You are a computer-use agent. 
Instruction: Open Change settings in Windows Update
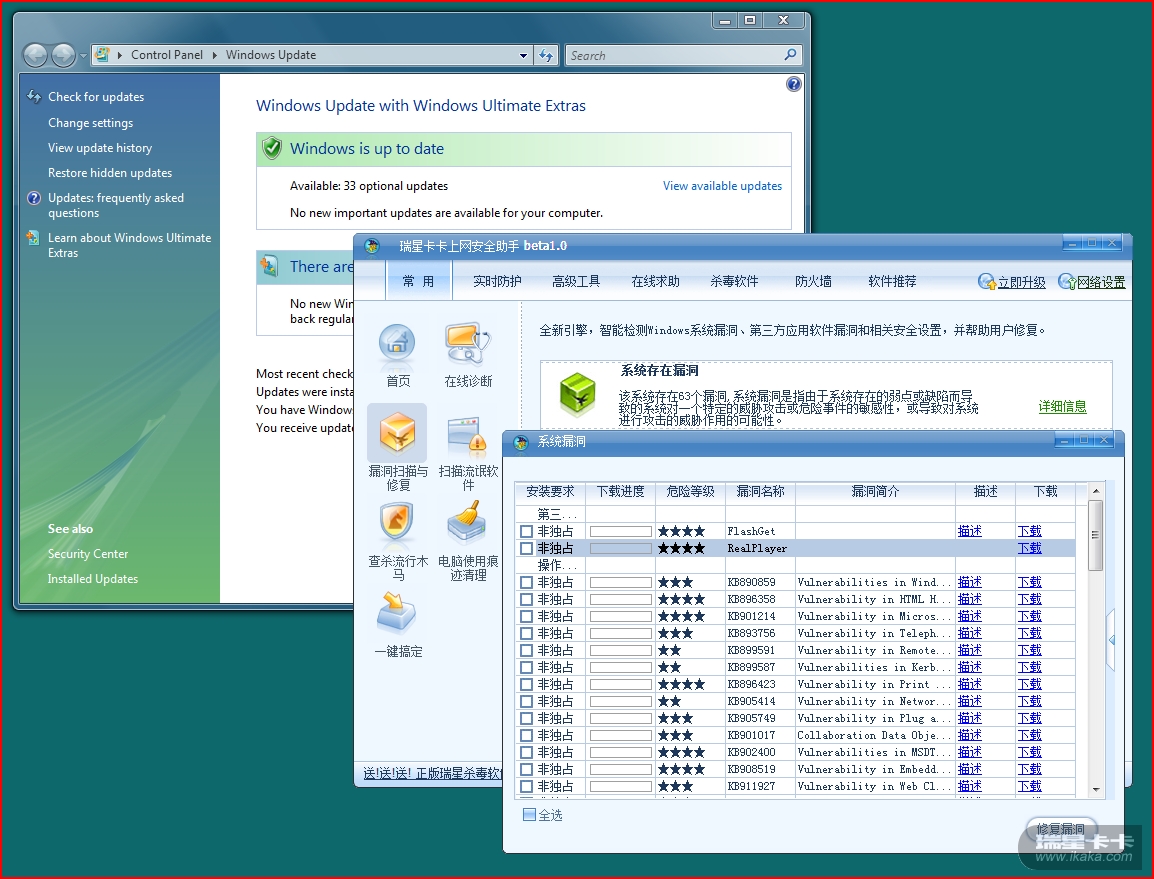coord(91,123)
